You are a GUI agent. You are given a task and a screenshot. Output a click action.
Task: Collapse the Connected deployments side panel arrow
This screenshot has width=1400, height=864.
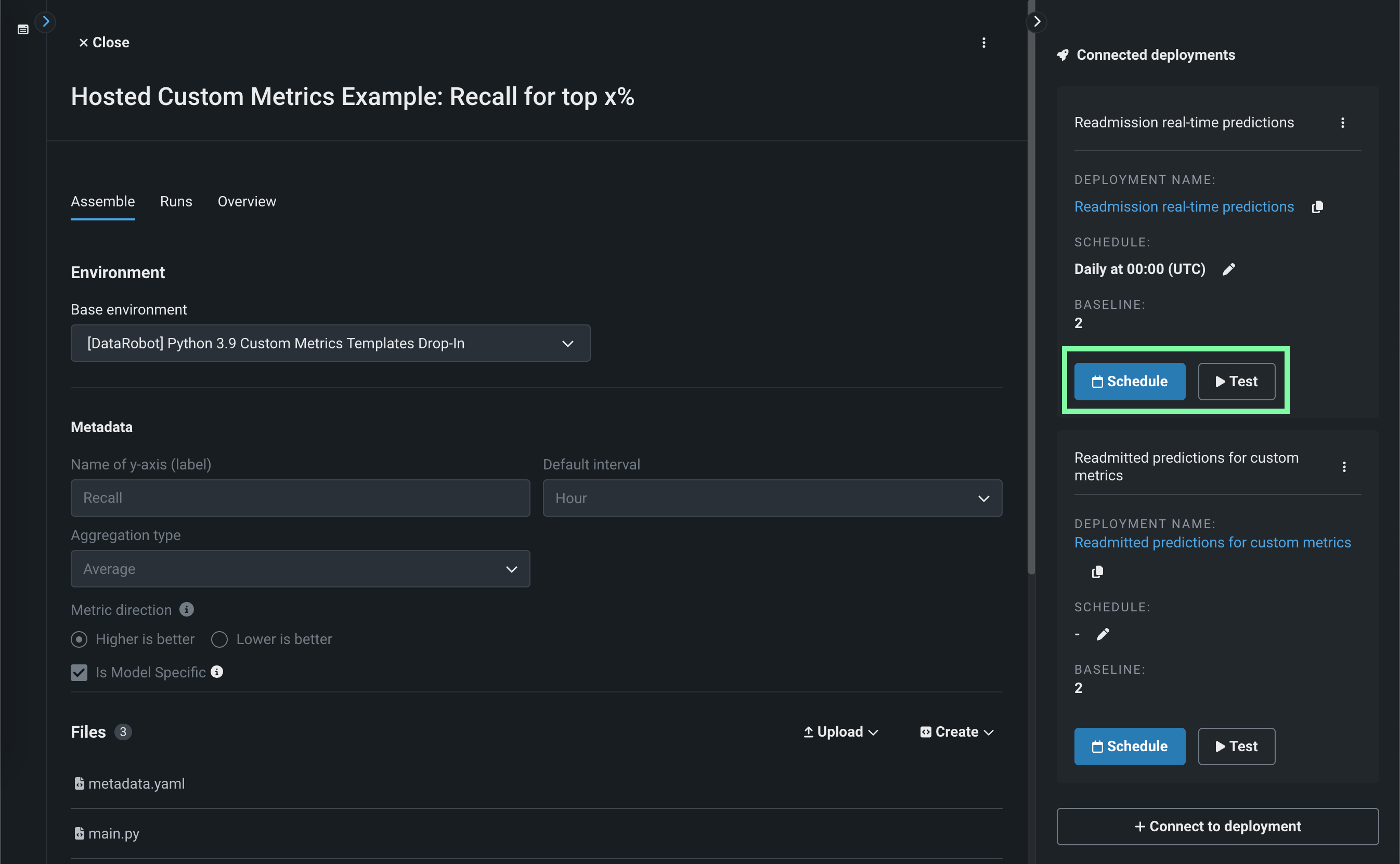click(1036, 22)
